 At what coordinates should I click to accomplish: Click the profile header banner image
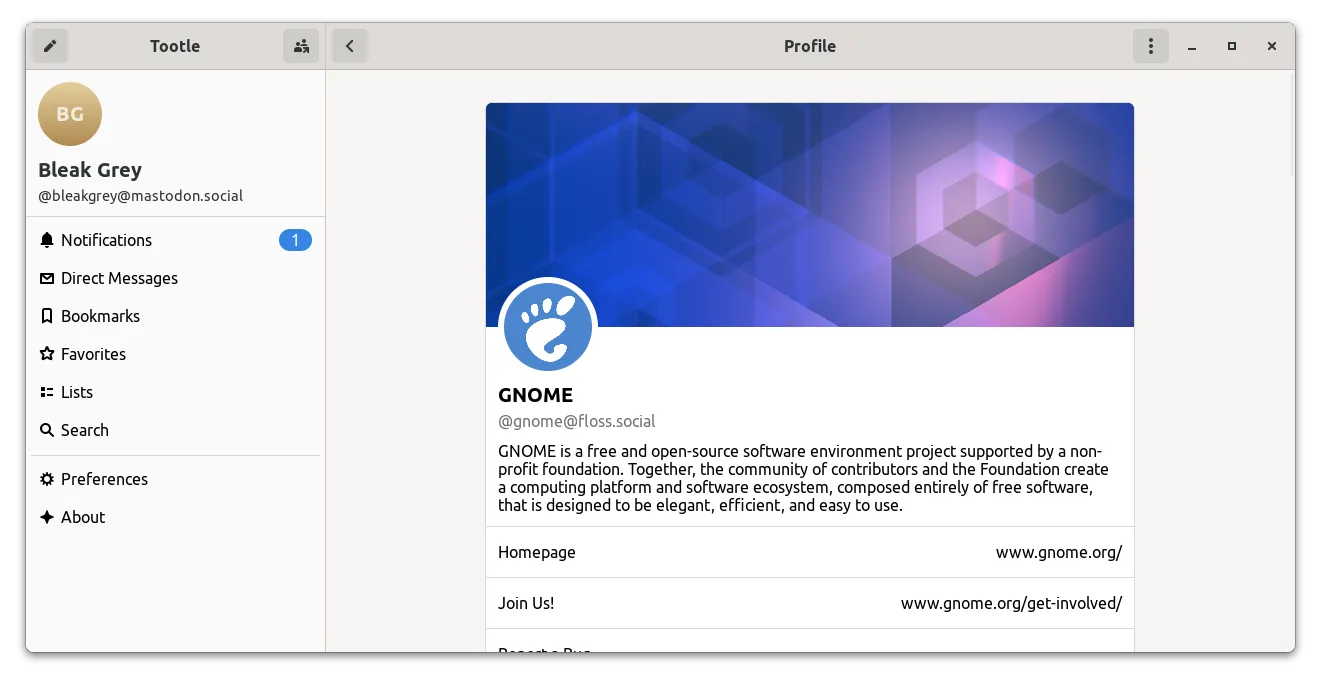[810, 214]
